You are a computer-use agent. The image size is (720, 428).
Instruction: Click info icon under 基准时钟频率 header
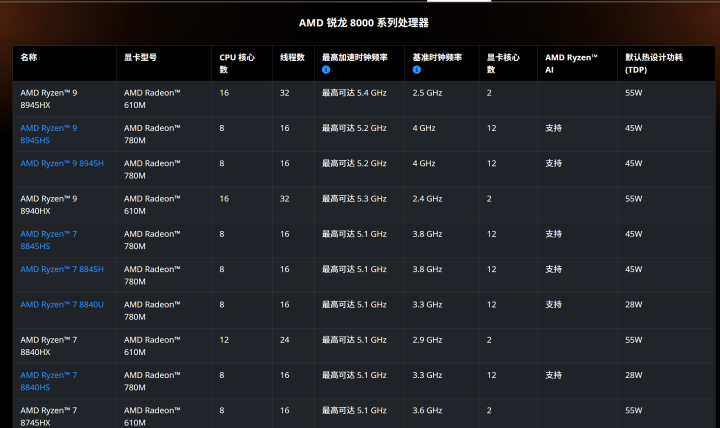[416, 70]
